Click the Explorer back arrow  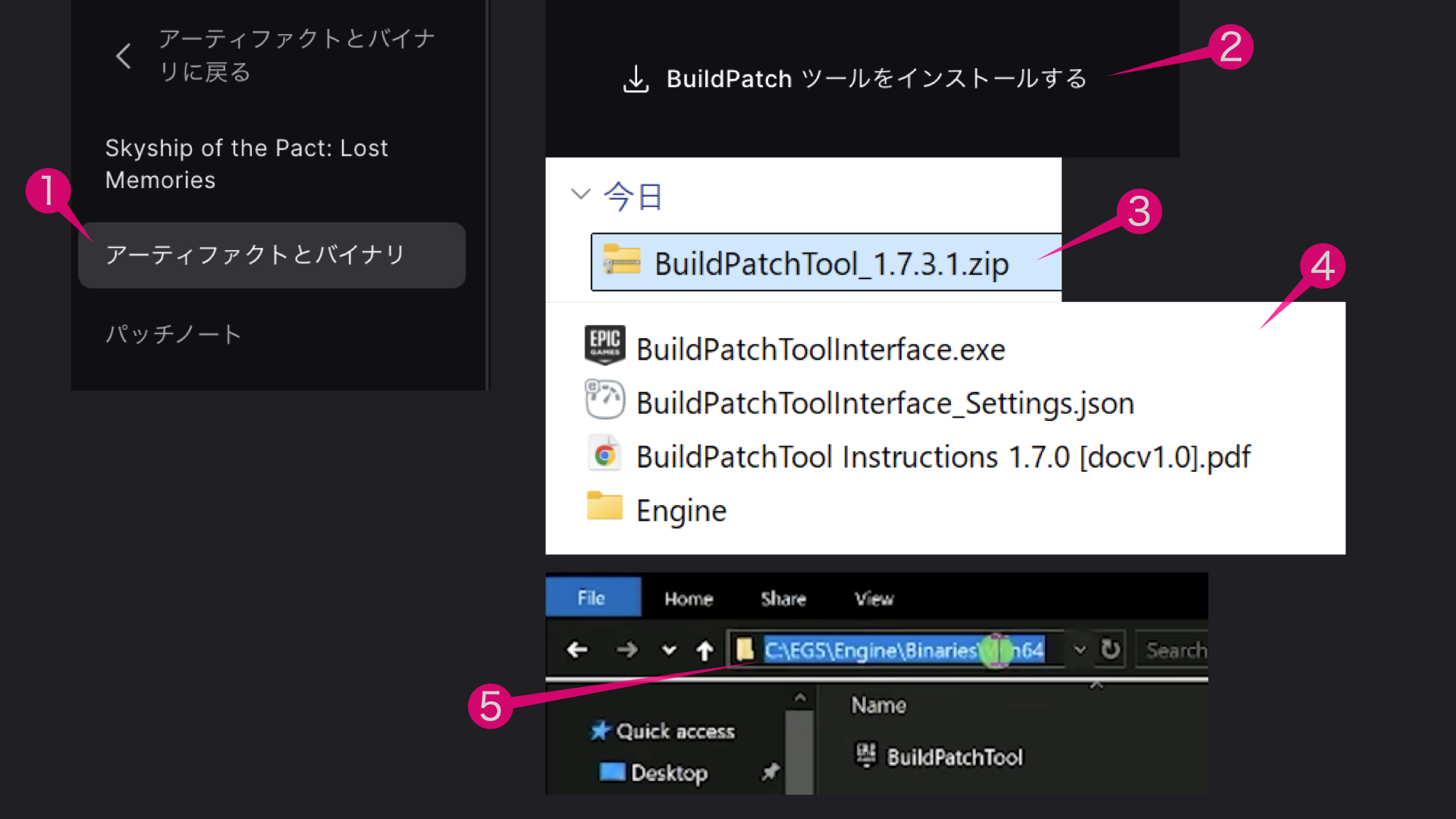(577, 650)
